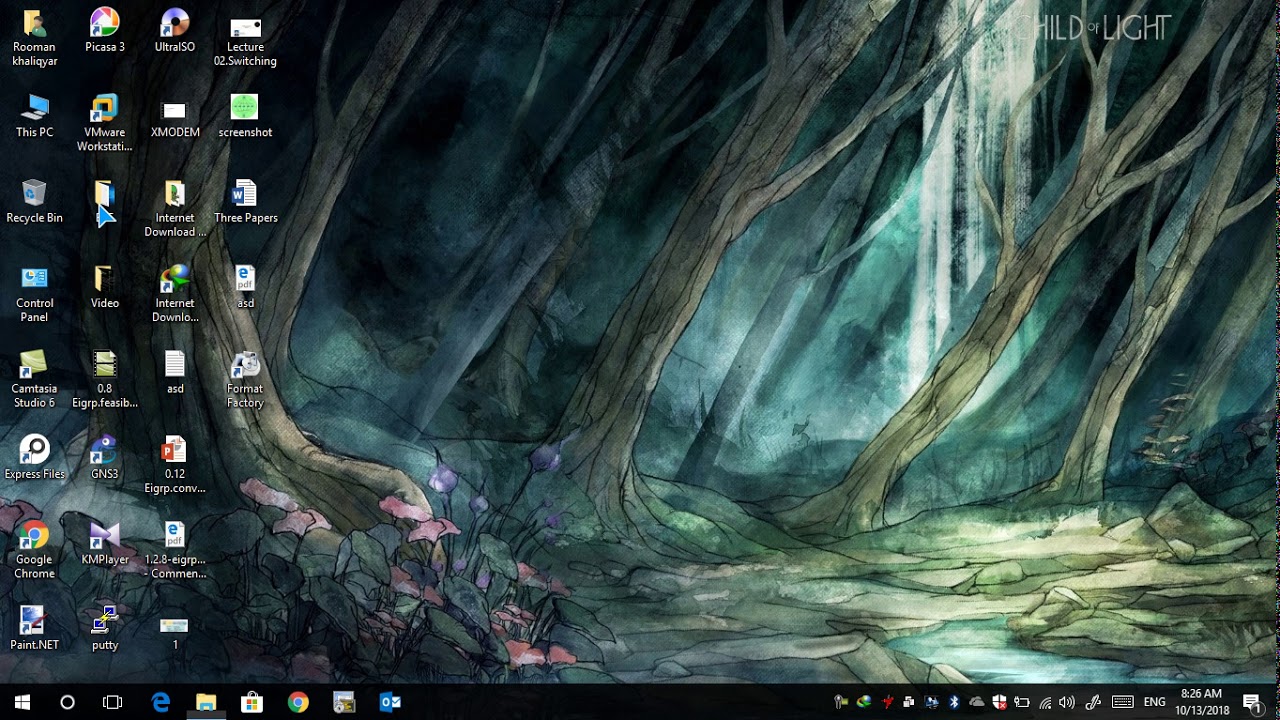This screenshot has width=1280, height=720.
Task: Open the Rooman khaliqyar user folder icon
Action: (x=34, y=38)
